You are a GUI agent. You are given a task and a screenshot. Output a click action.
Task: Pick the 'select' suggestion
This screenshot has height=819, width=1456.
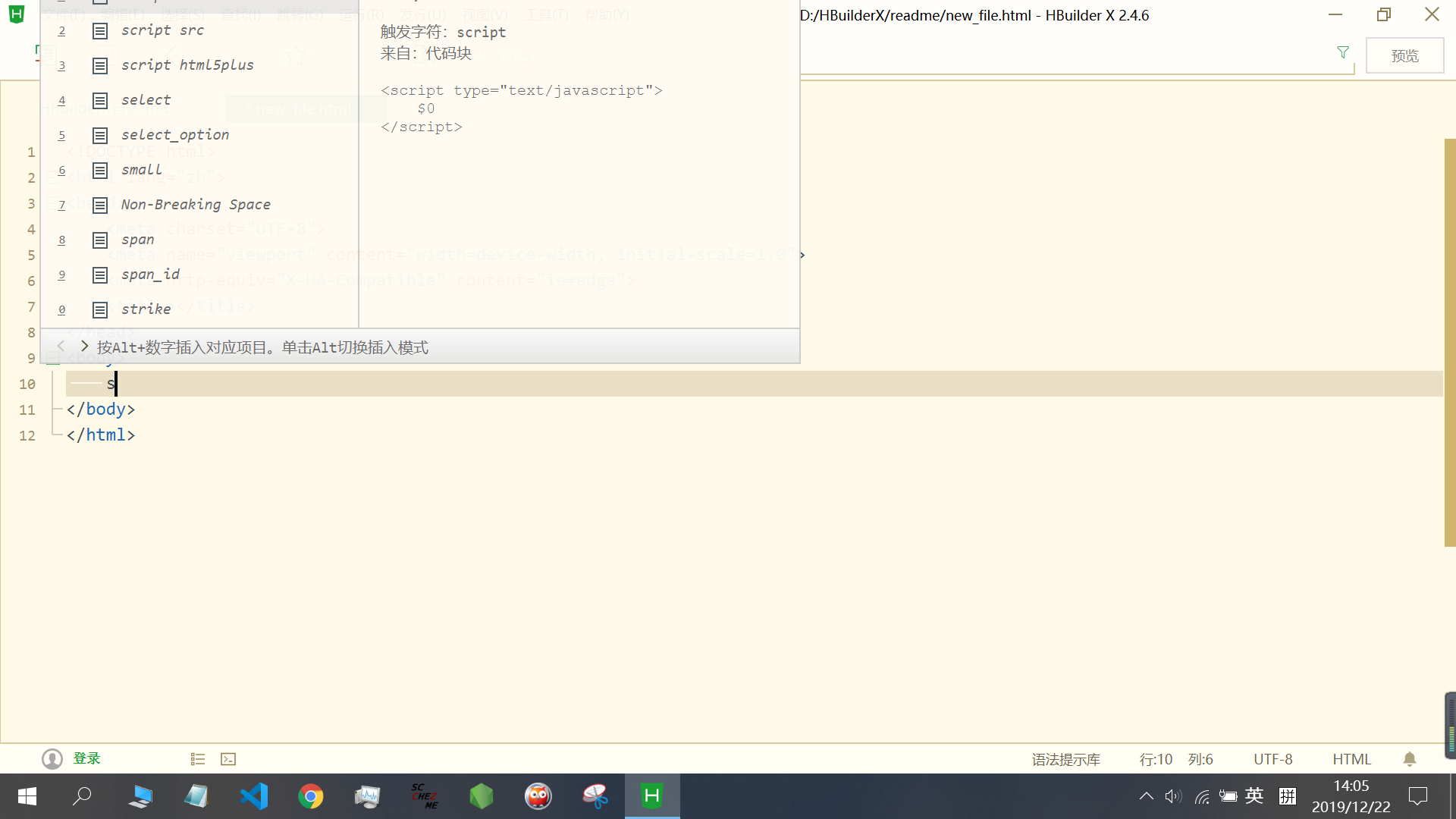(199, 100)
